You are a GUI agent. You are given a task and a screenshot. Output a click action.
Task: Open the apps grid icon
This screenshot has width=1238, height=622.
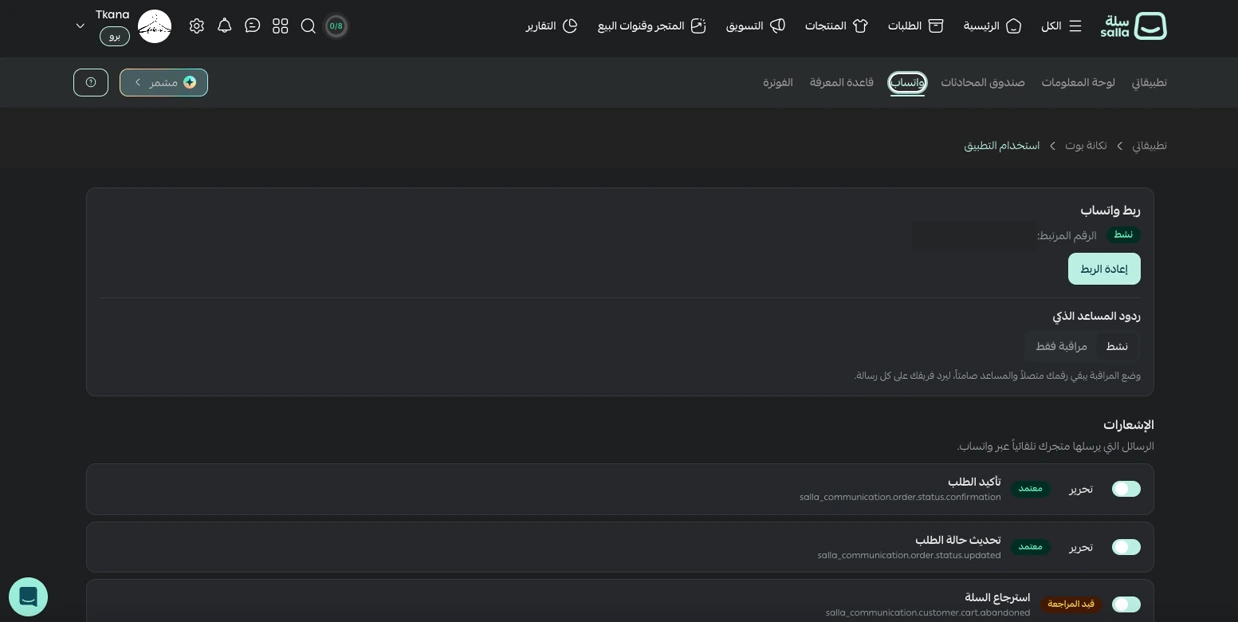click(x=280, y=26)
